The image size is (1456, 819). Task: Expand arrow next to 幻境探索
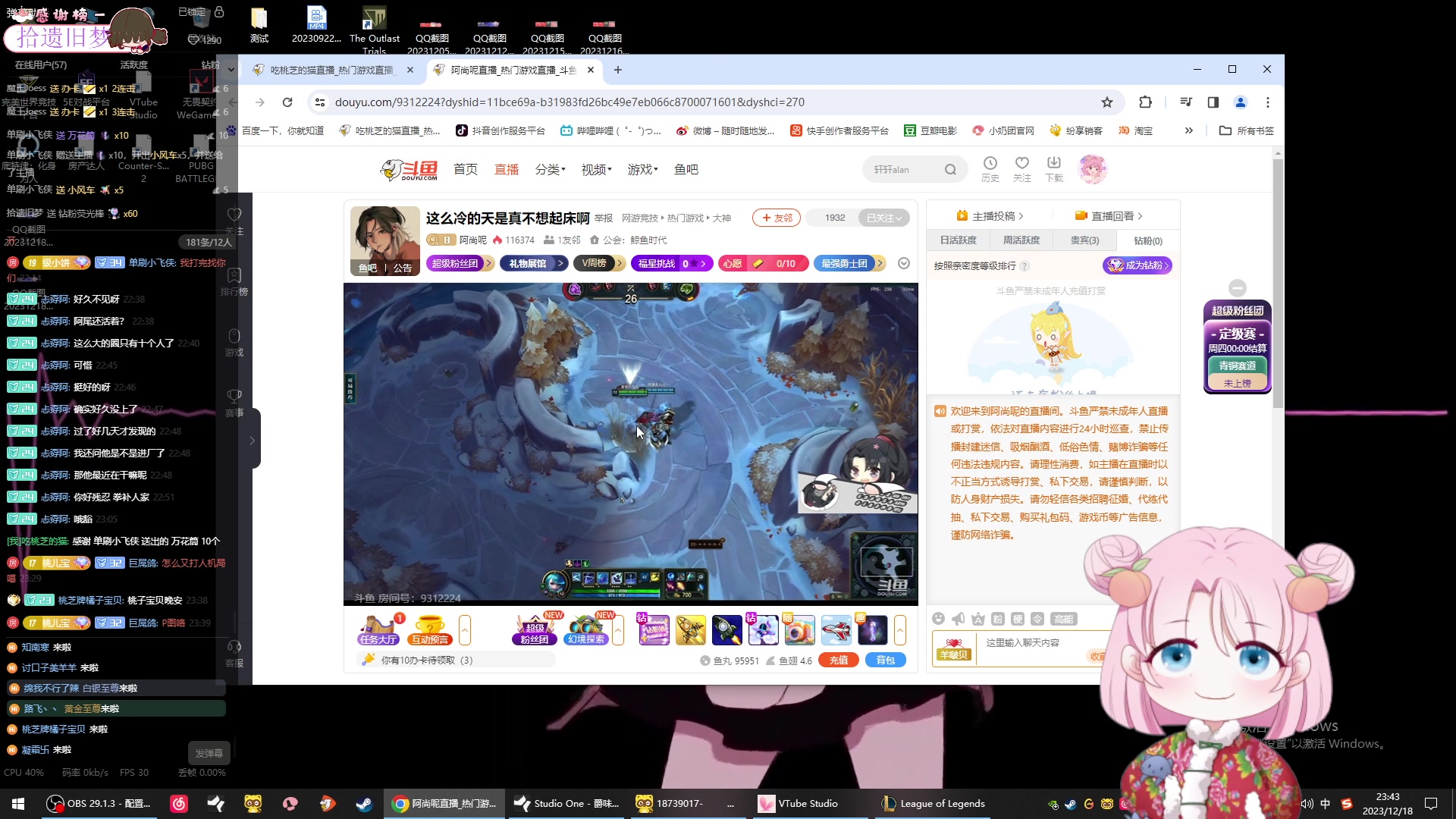point(618,630)
